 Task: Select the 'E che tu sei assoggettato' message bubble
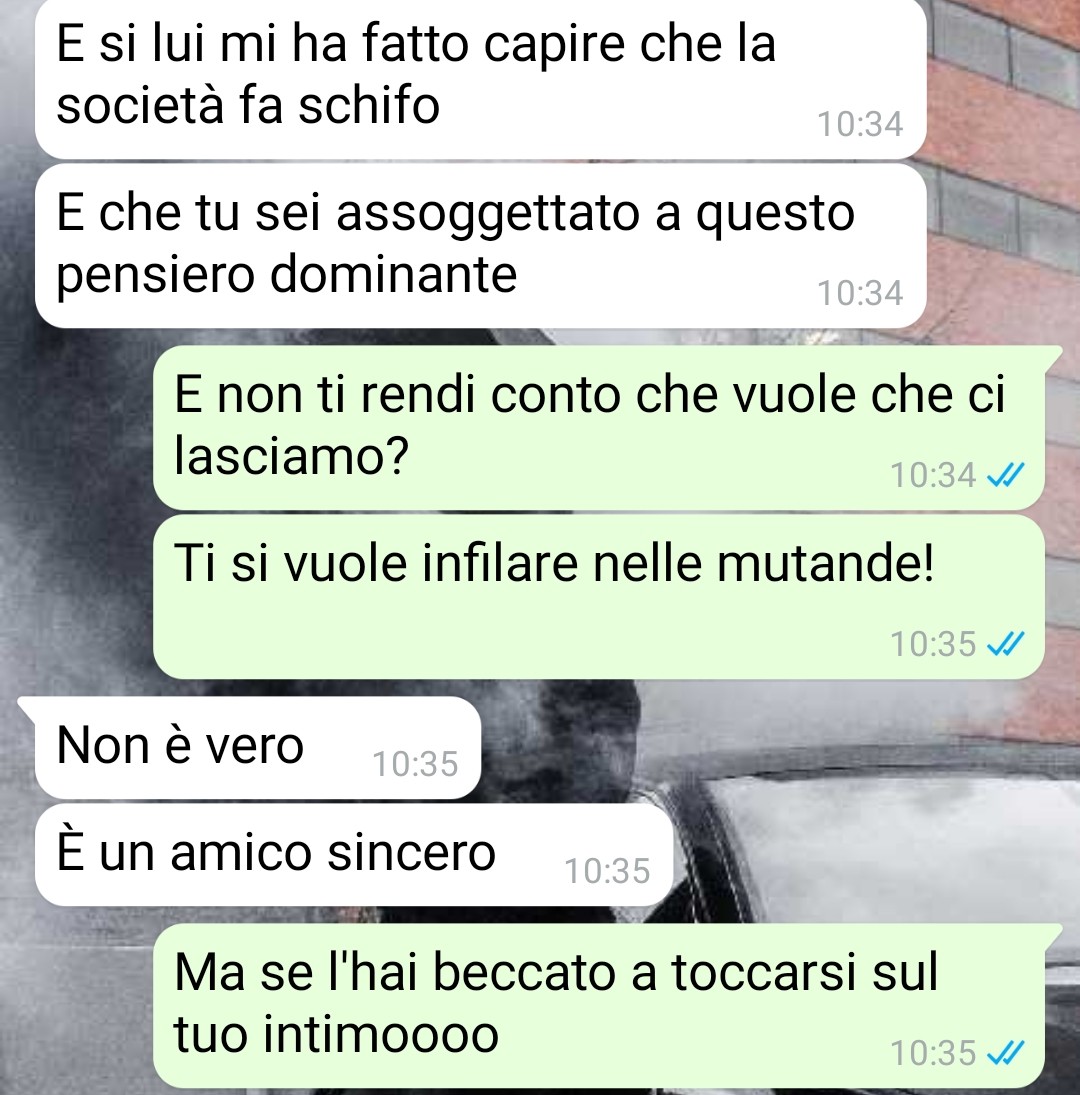(x=480, y=246)
